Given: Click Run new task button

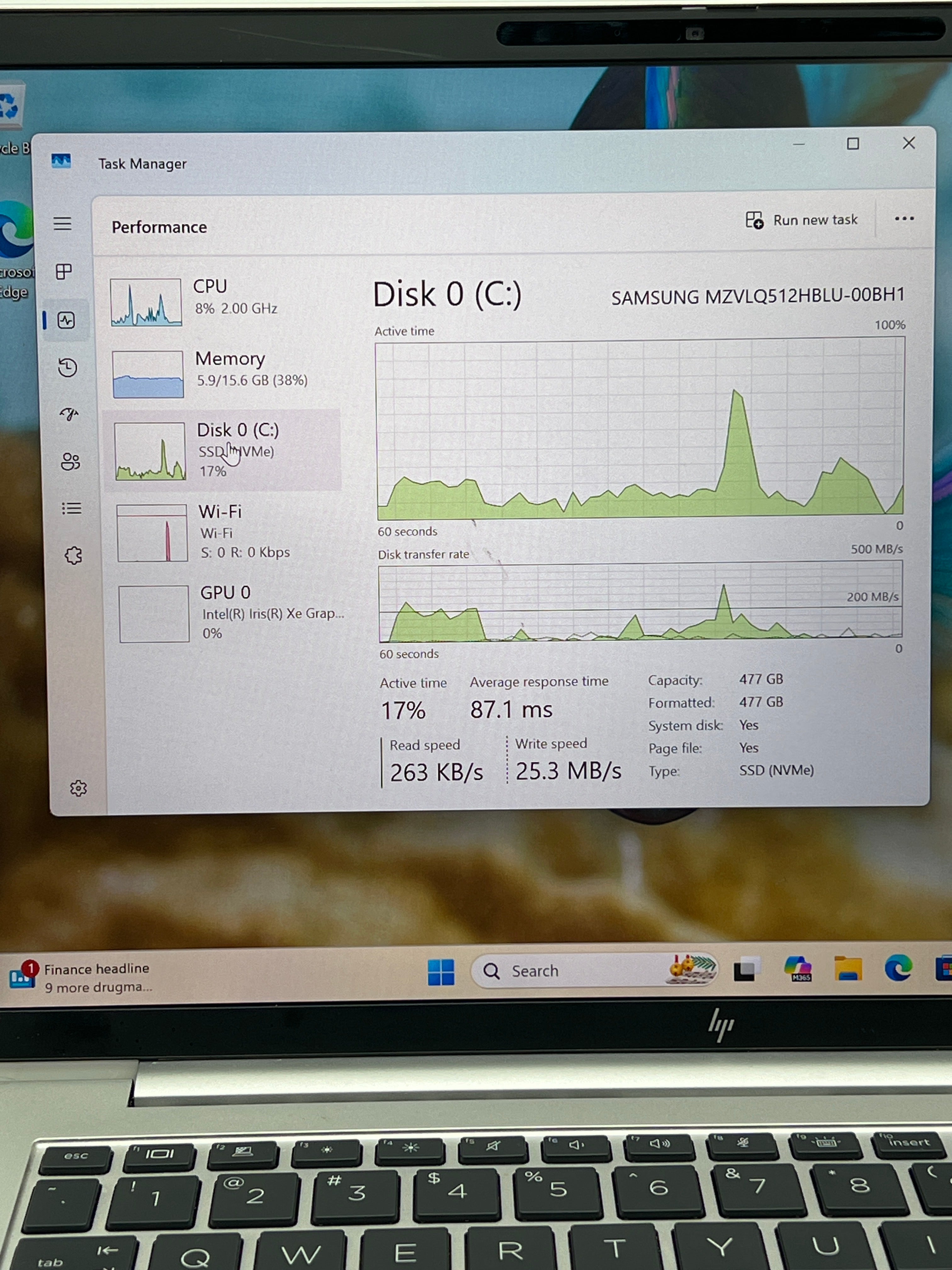Looking at the screenshot, I should 802,220.
